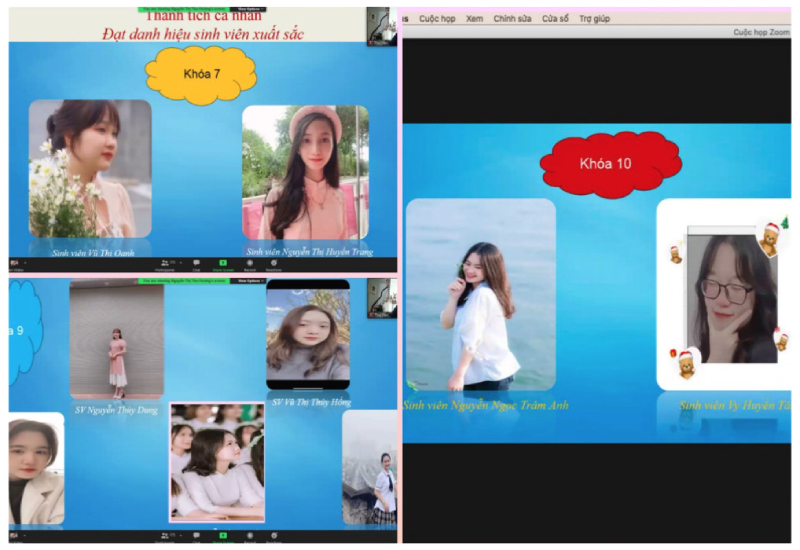Click green screen-sharing banner in top-left window
Viewport: 800px width, 550px height.
(x=184, y=9)
